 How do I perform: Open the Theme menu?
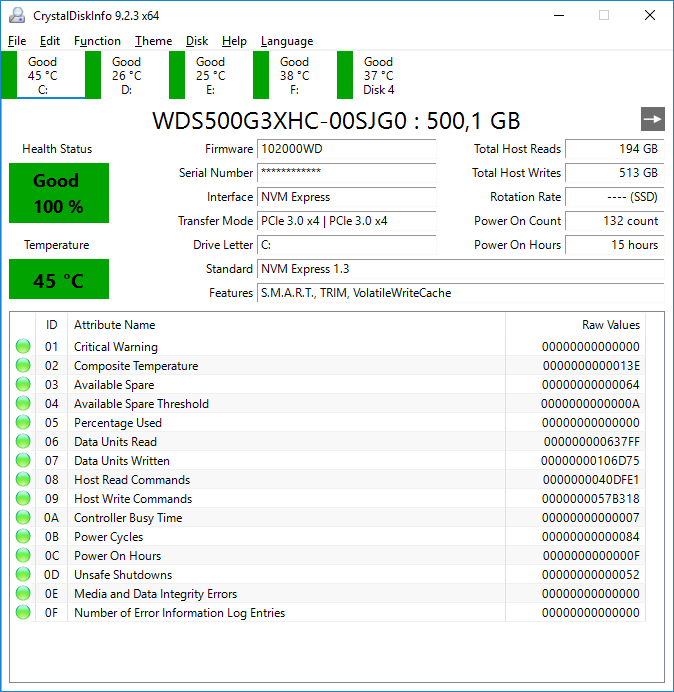153,41
